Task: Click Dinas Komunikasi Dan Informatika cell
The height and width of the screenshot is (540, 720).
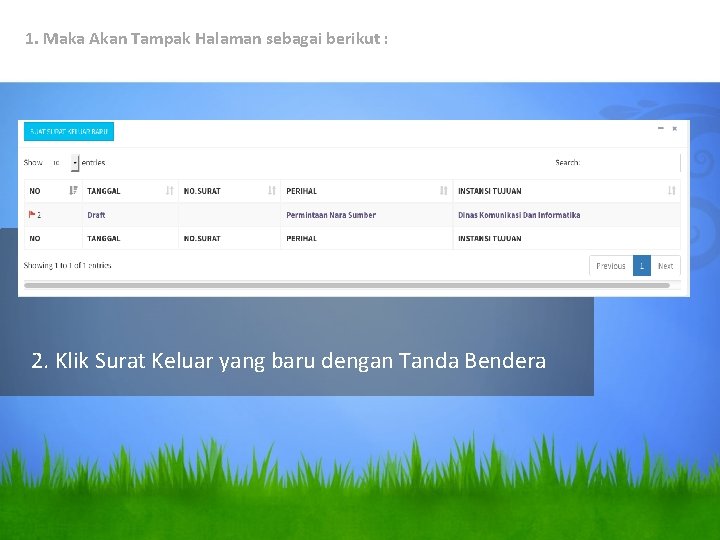Action: pos(519,215)
